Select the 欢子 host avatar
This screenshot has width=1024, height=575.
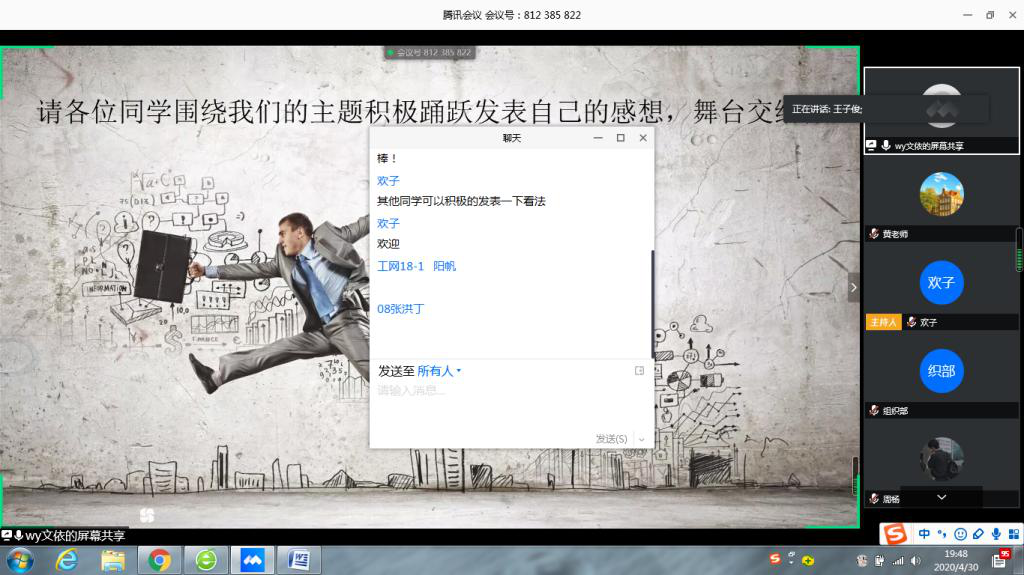click(x=941, y=282)
